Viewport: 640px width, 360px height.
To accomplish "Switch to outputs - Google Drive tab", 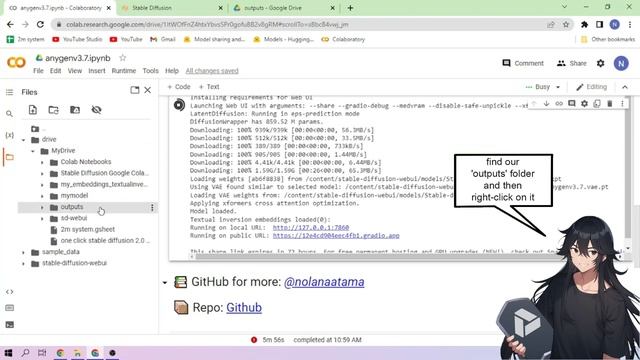I will coord(284,8).
